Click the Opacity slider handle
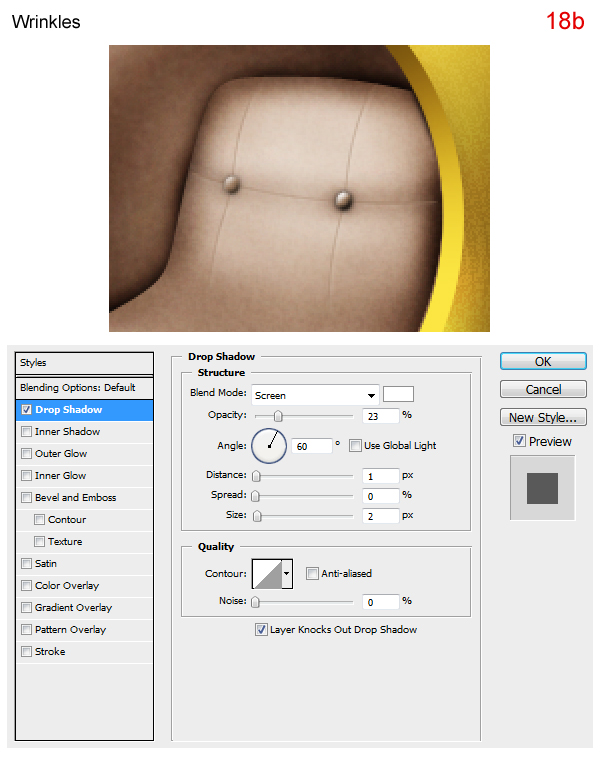This screenshot has height=760, width=600. [278, 416]
